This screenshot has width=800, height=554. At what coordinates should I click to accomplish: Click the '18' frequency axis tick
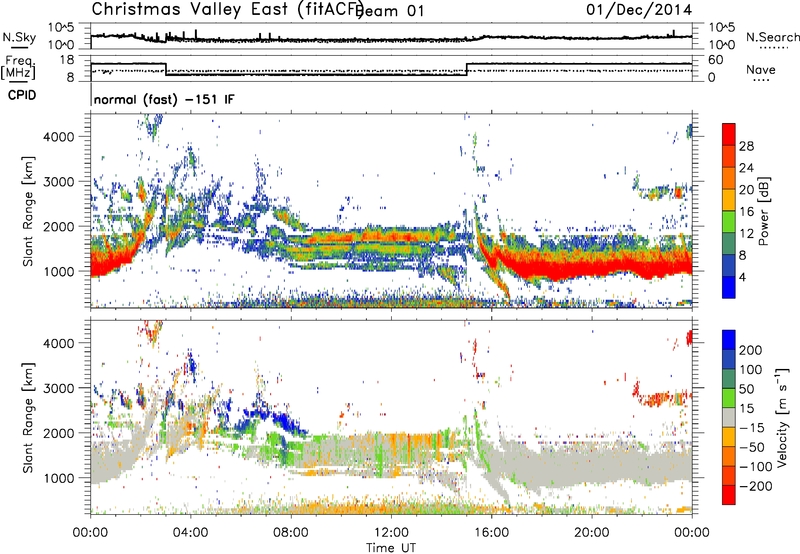coord(67,60)
